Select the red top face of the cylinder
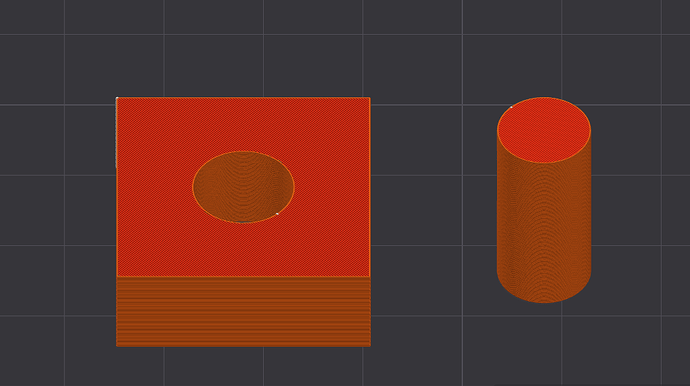Image resolution: width=690 pixels, height=386 pixels. pyautogui.click(x=544, y=130)
